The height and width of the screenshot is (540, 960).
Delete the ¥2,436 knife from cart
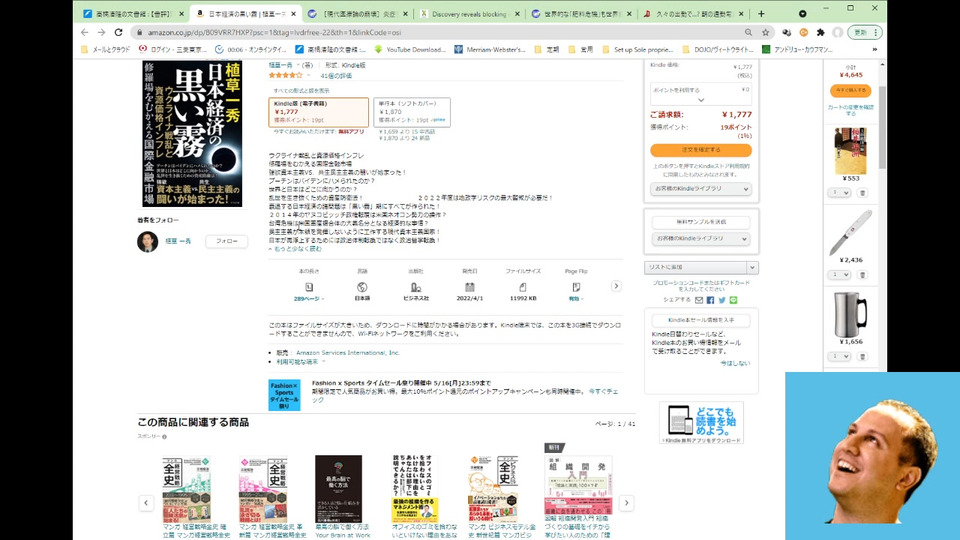(863, 275)
